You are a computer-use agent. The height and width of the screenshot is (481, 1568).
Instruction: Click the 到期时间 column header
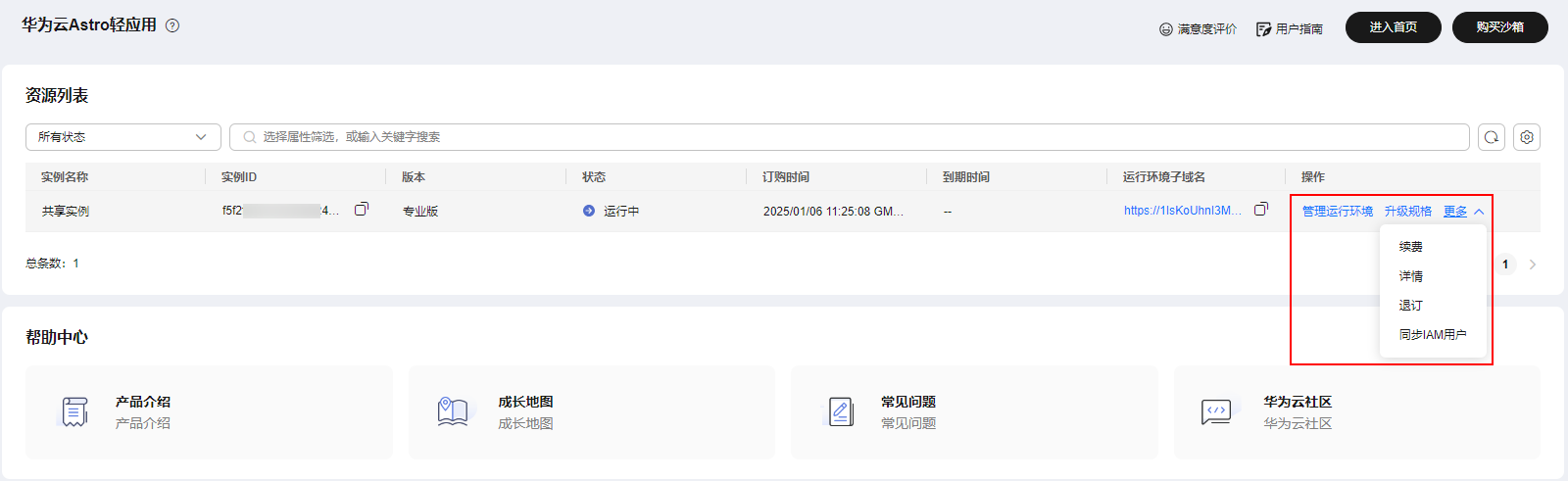pyautogui.click(x=966, y=177)
